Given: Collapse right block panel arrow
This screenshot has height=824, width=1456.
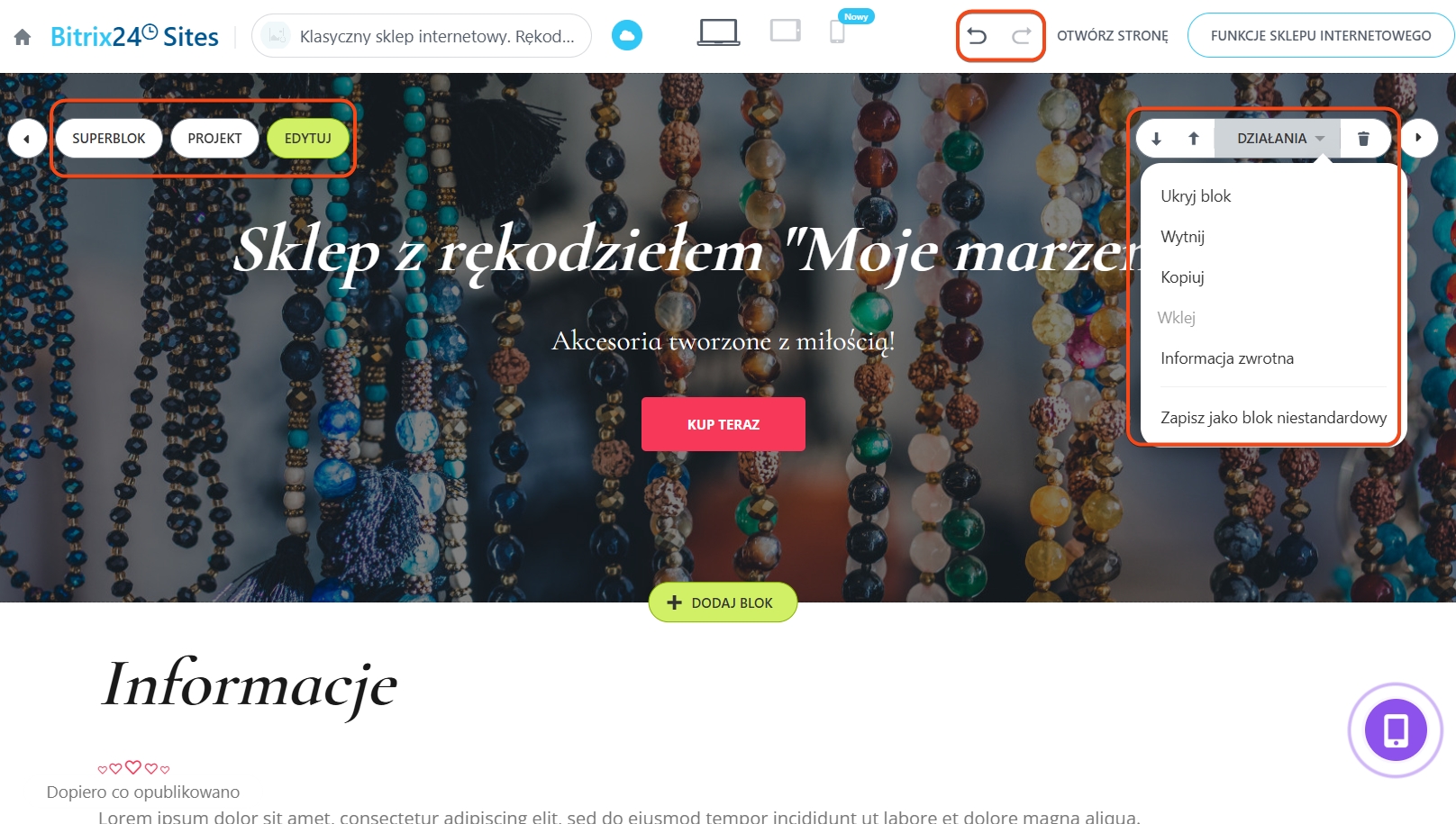Looking at the screenshot, I should 1419,139.
